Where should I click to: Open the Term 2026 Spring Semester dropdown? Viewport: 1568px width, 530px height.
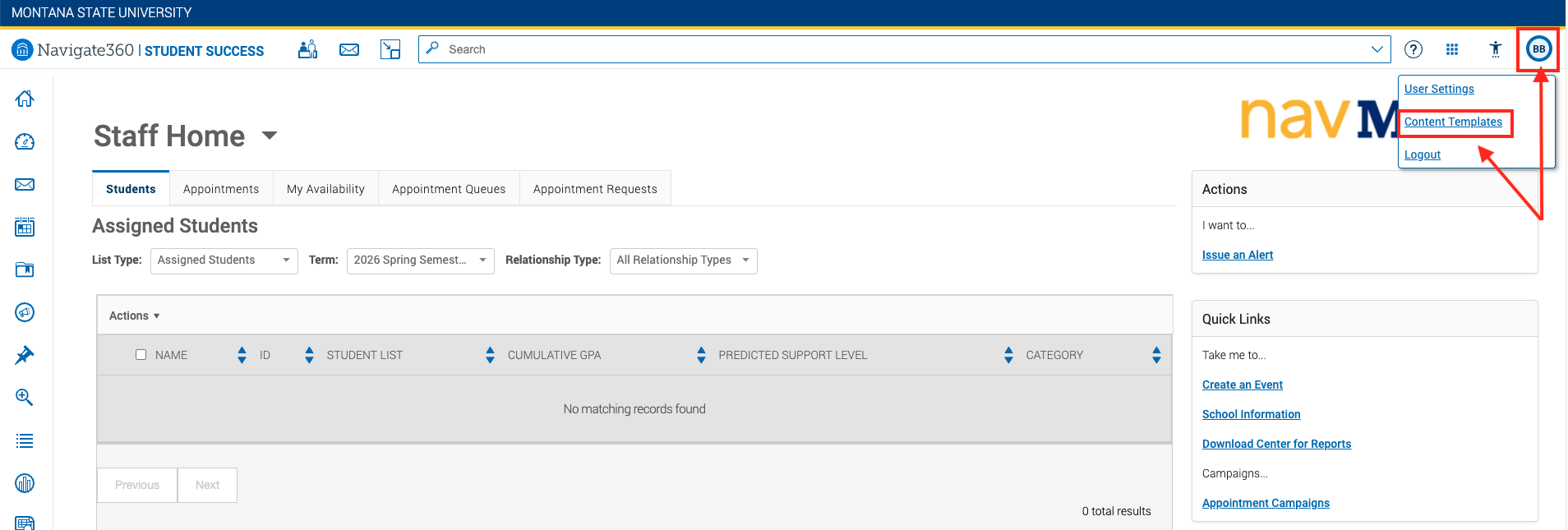tap(420, 260)
